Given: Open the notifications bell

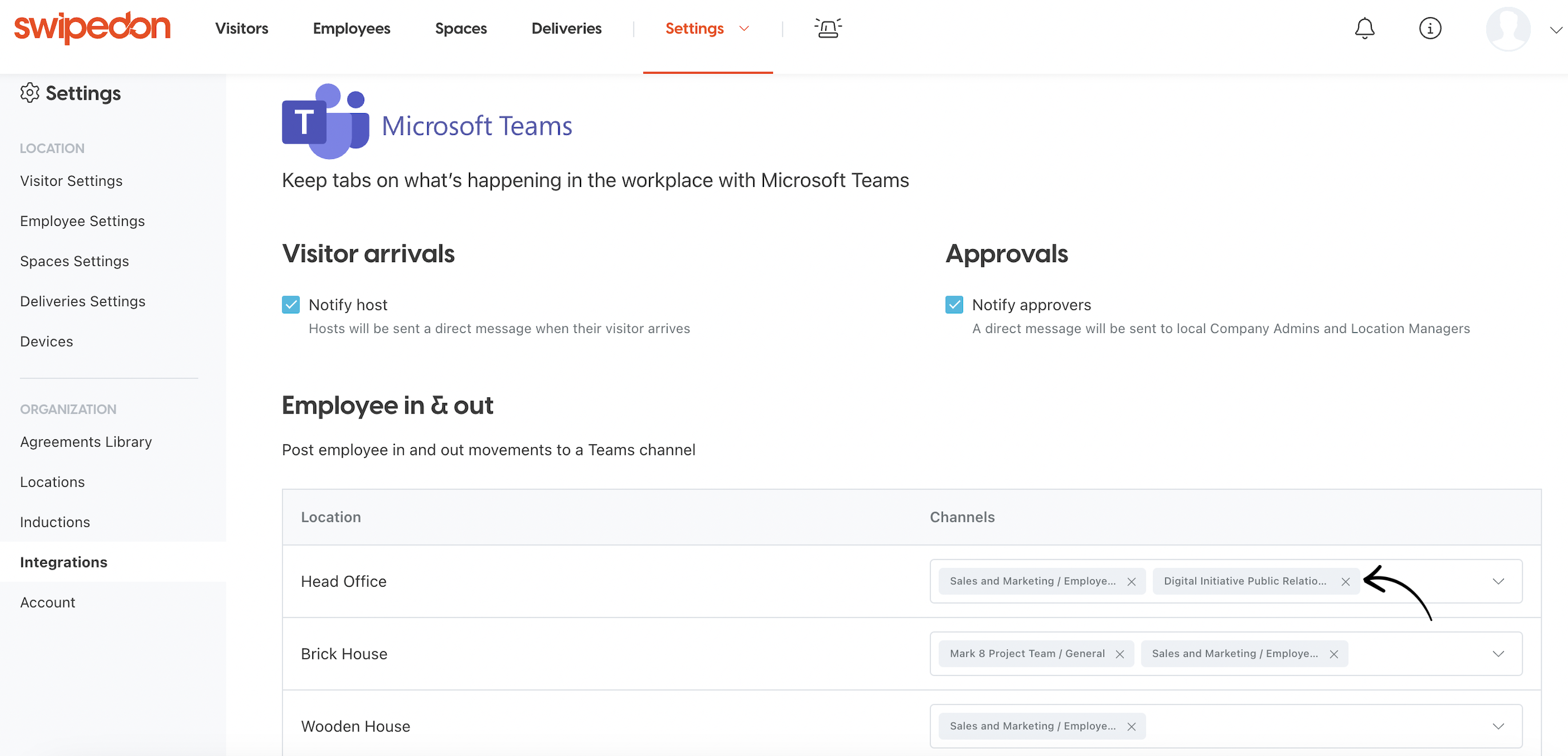Looking at the screenshot, I should [x=1364, y=29].
